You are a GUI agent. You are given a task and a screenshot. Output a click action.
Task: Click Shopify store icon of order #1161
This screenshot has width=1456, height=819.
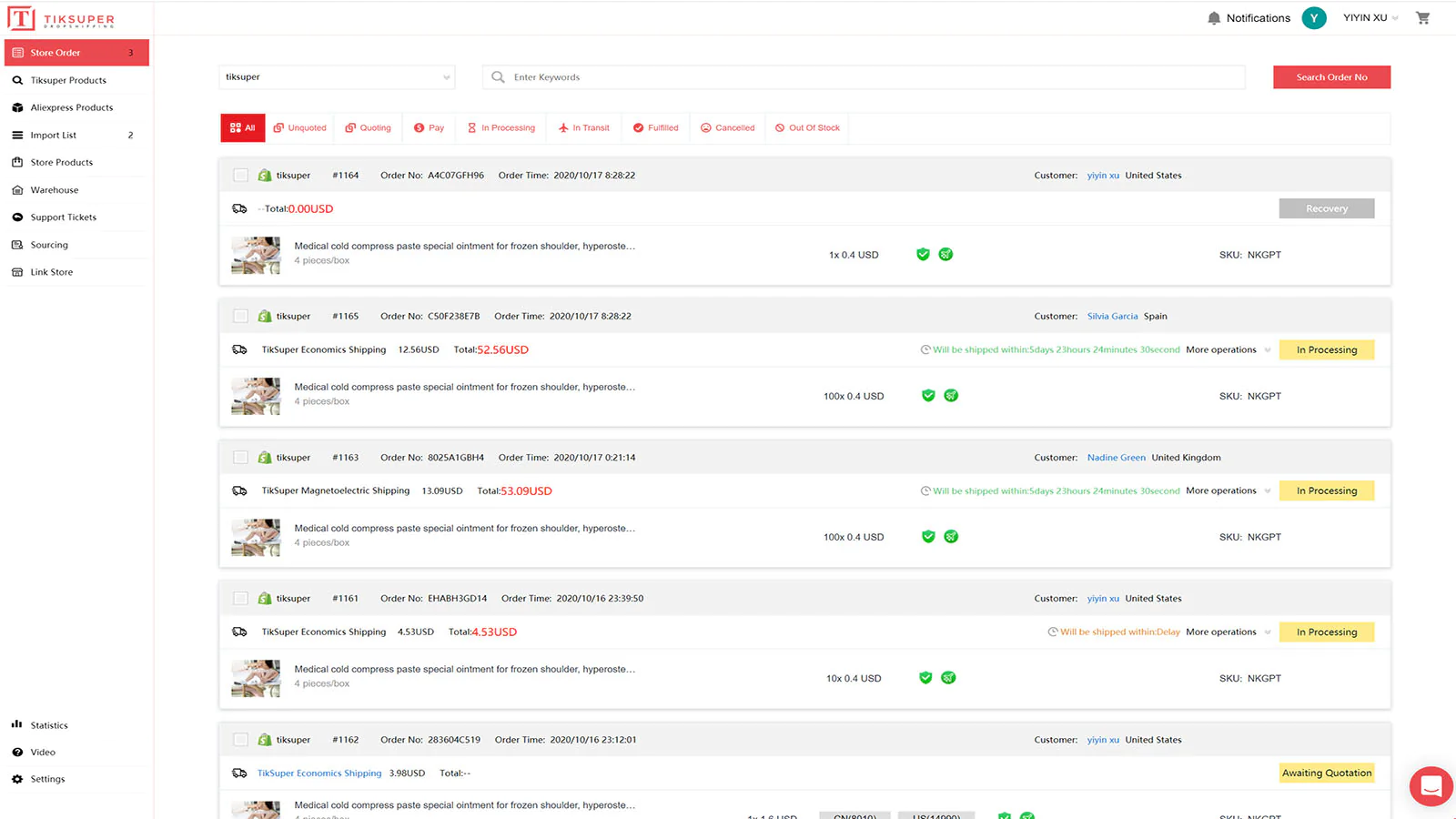[x=265, y=598]
